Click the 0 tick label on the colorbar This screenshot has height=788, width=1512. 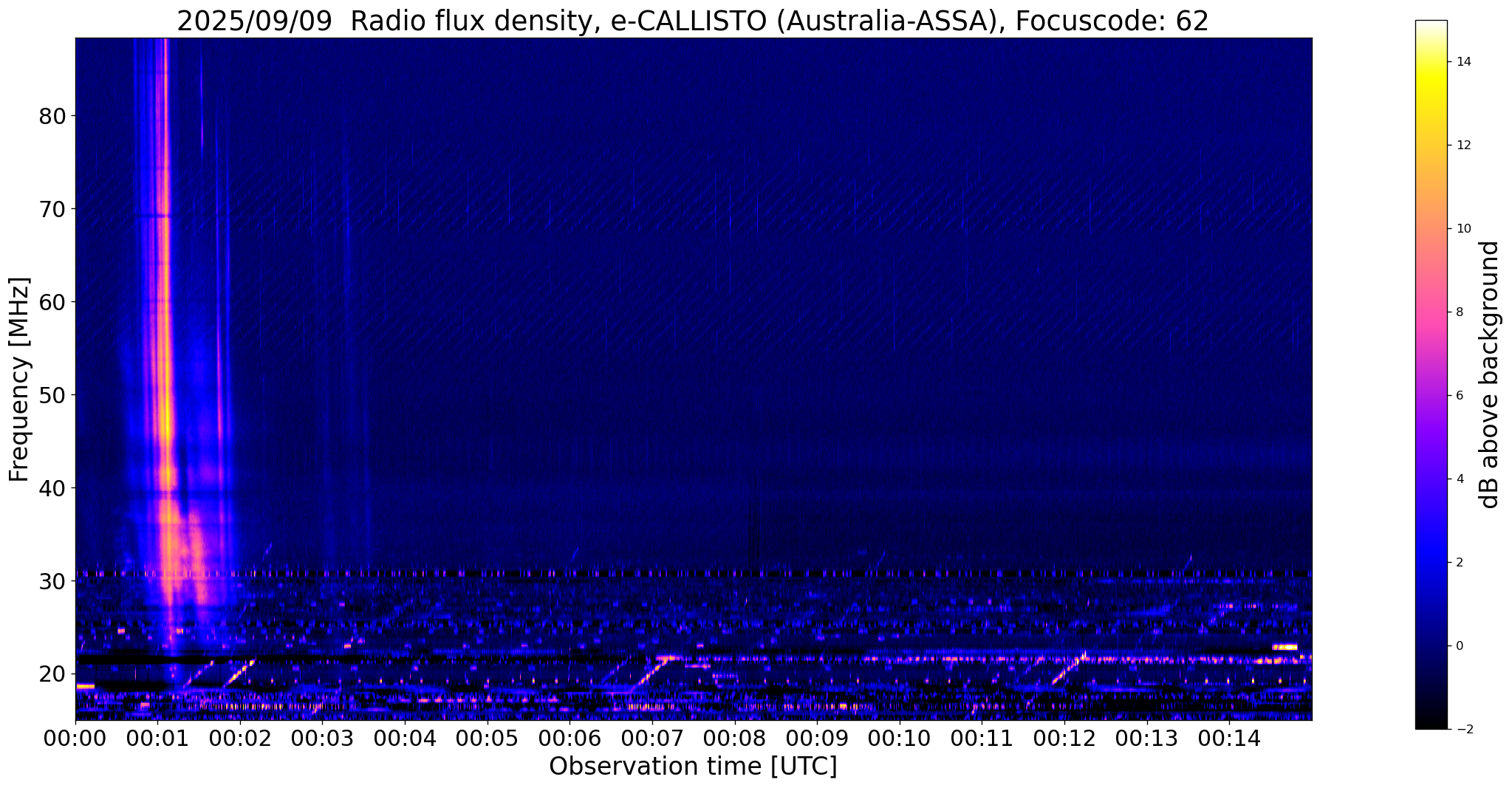coord(1459,646)
